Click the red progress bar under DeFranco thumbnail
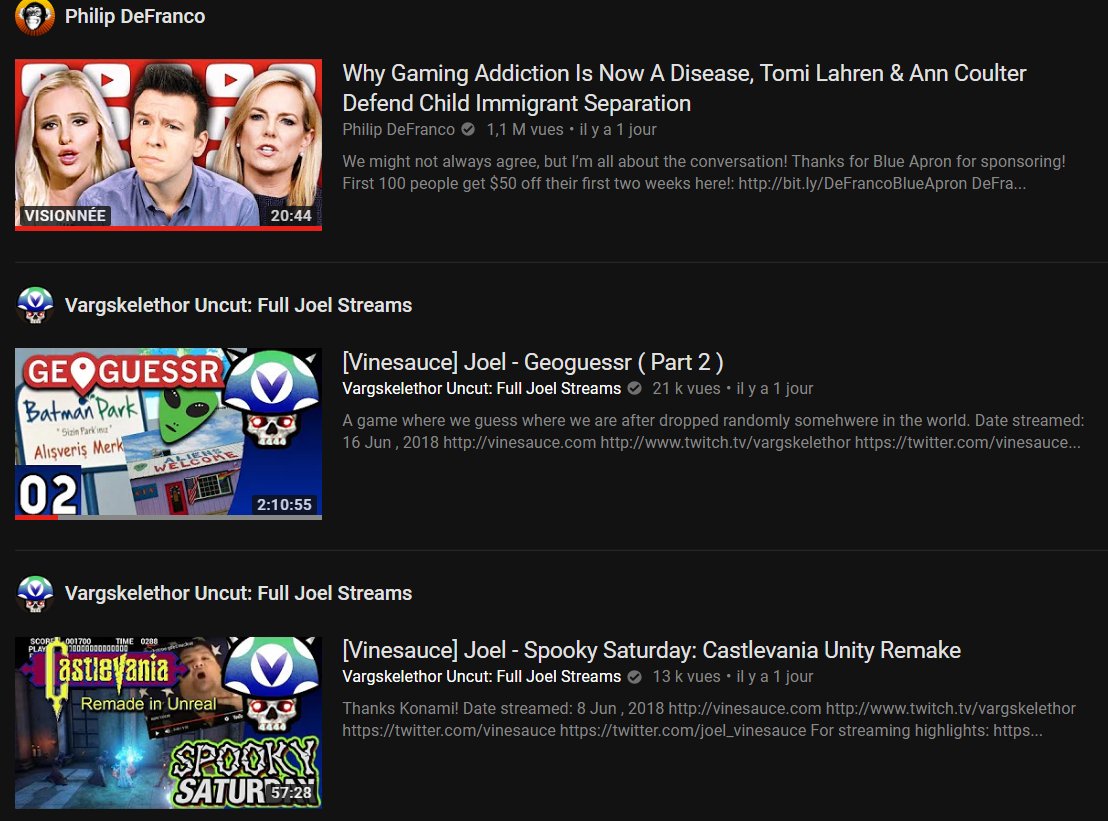This screenshot has width=1108, height=821. click(168, 228)
